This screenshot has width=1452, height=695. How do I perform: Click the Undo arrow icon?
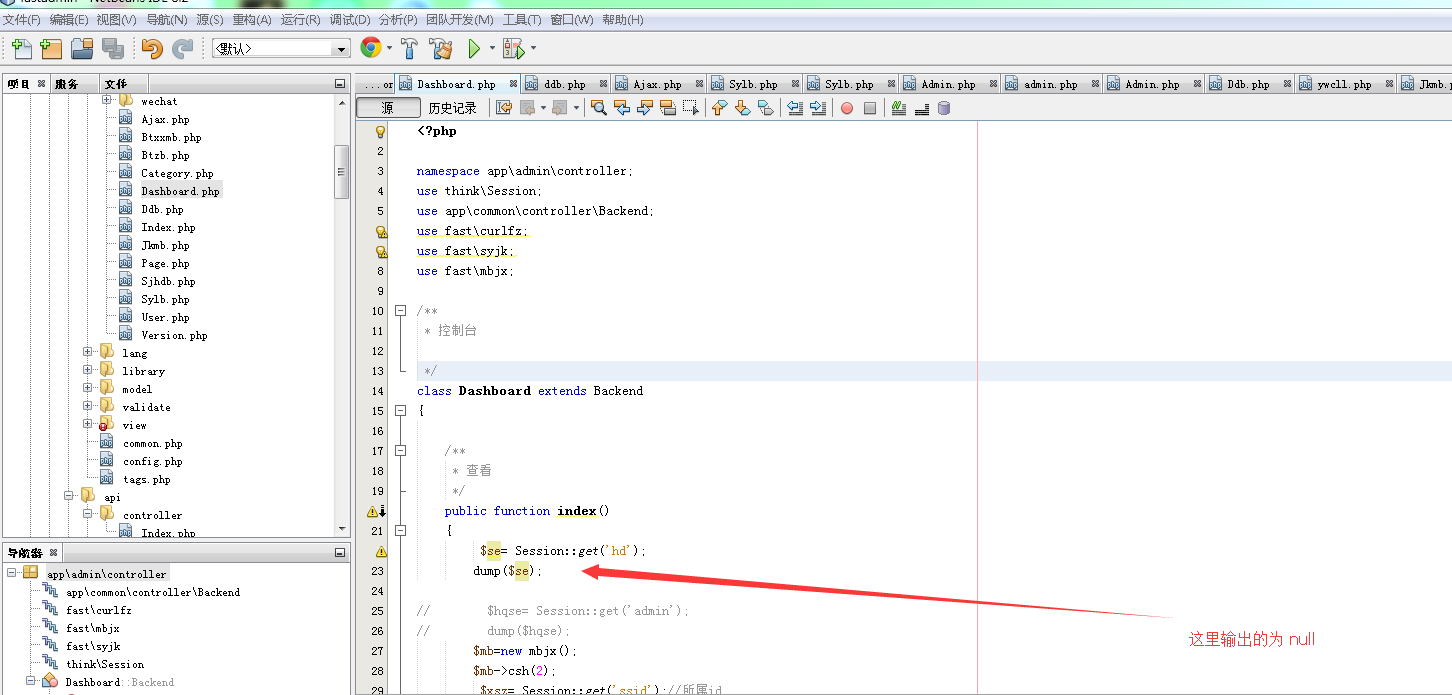tap(152, 48)
